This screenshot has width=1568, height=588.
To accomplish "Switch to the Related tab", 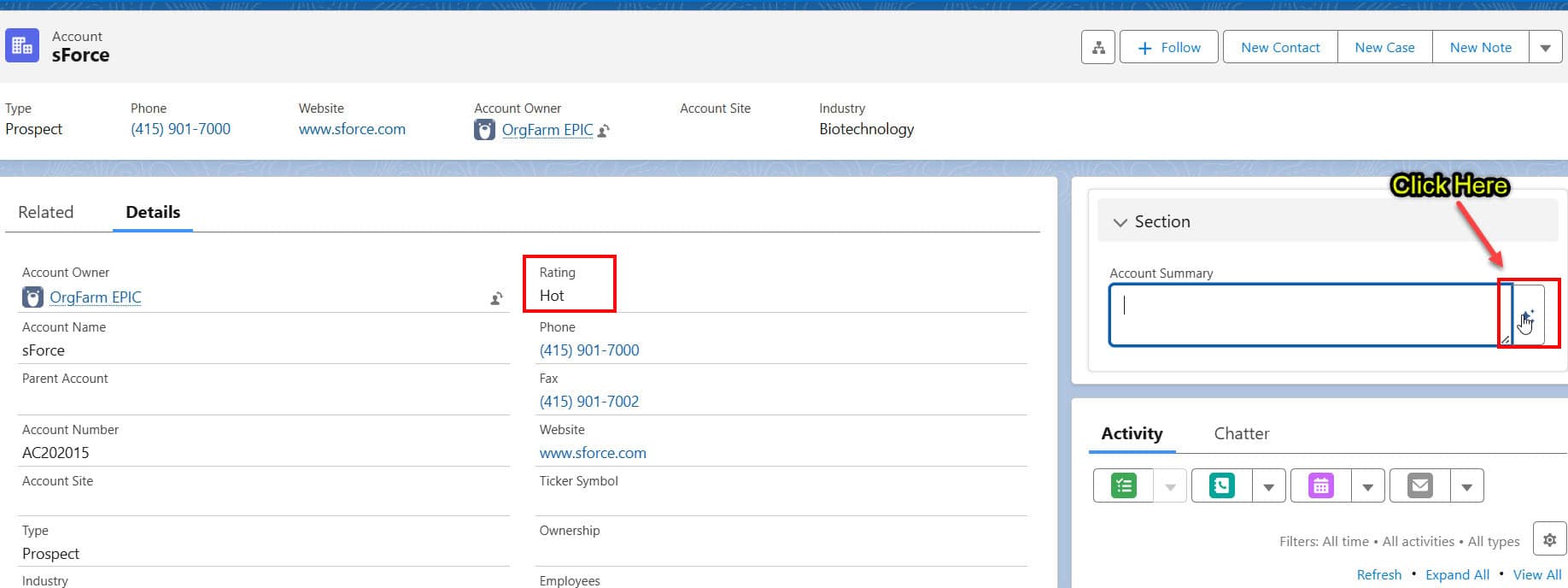I will click(46, 212).
